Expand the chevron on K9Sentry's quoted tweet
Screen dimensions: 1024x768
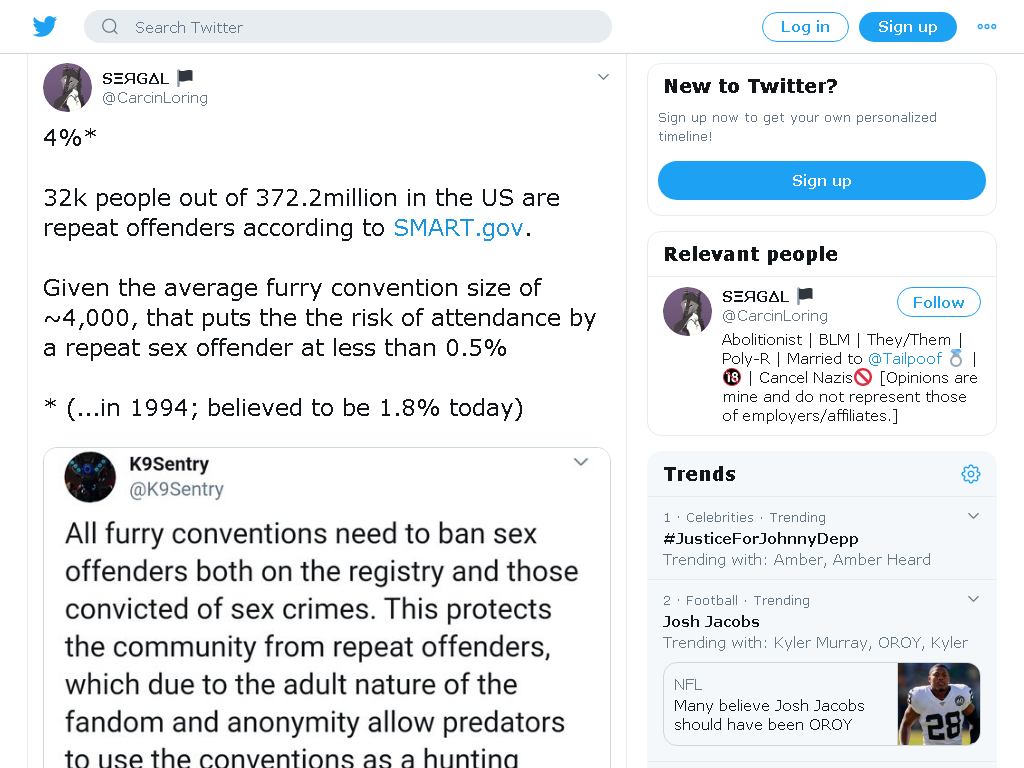coord(581,462)
